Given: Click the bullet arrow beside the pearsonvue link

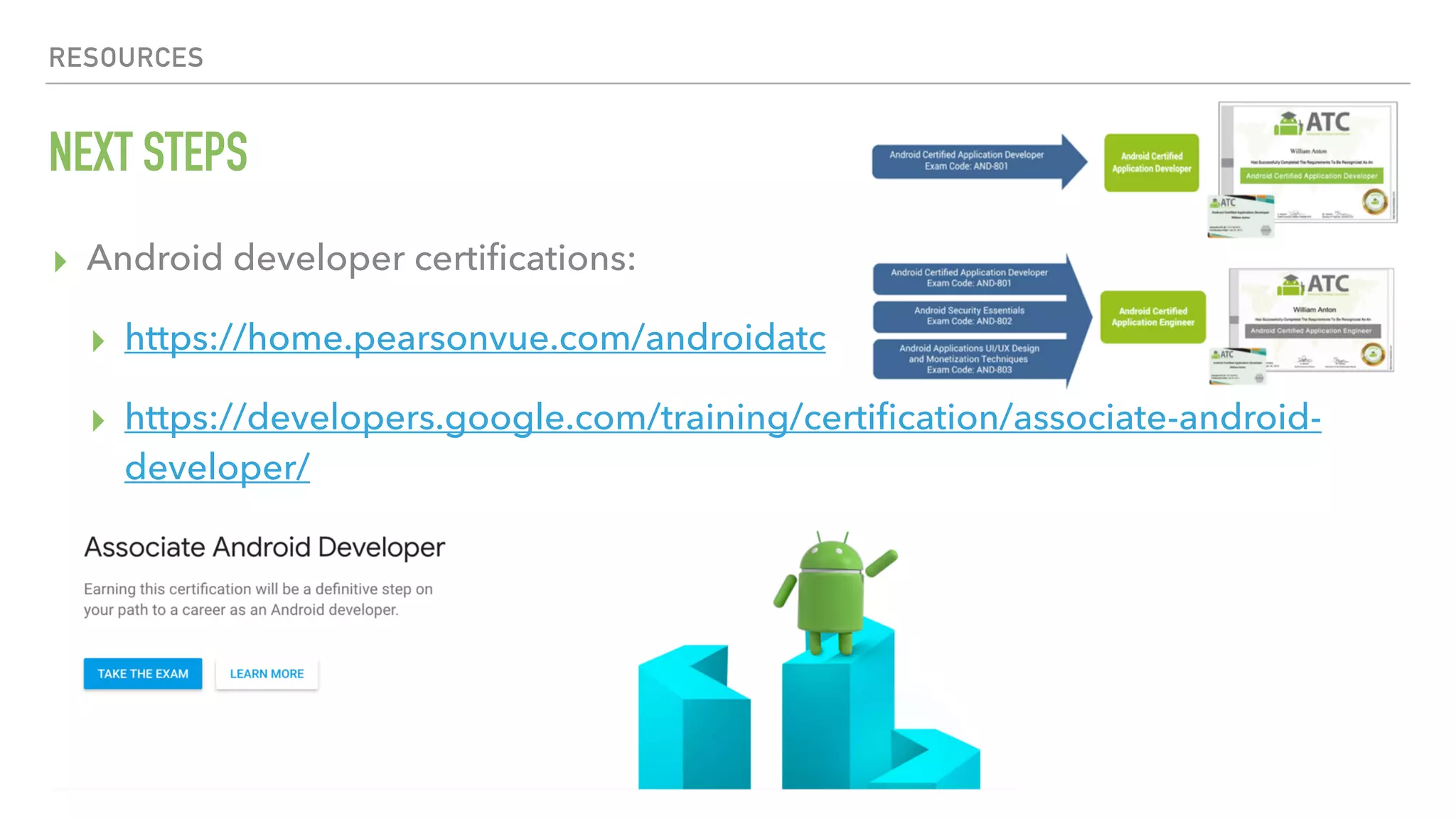Looking at the screenshot, I should (x=99, y=341).
